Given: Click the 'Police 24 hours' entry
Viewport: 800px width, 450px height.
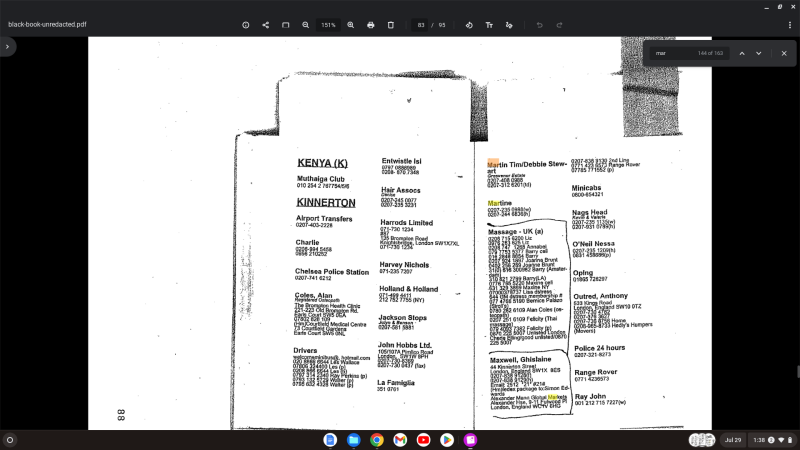Looking at the screenshot, I should (599, 347).
